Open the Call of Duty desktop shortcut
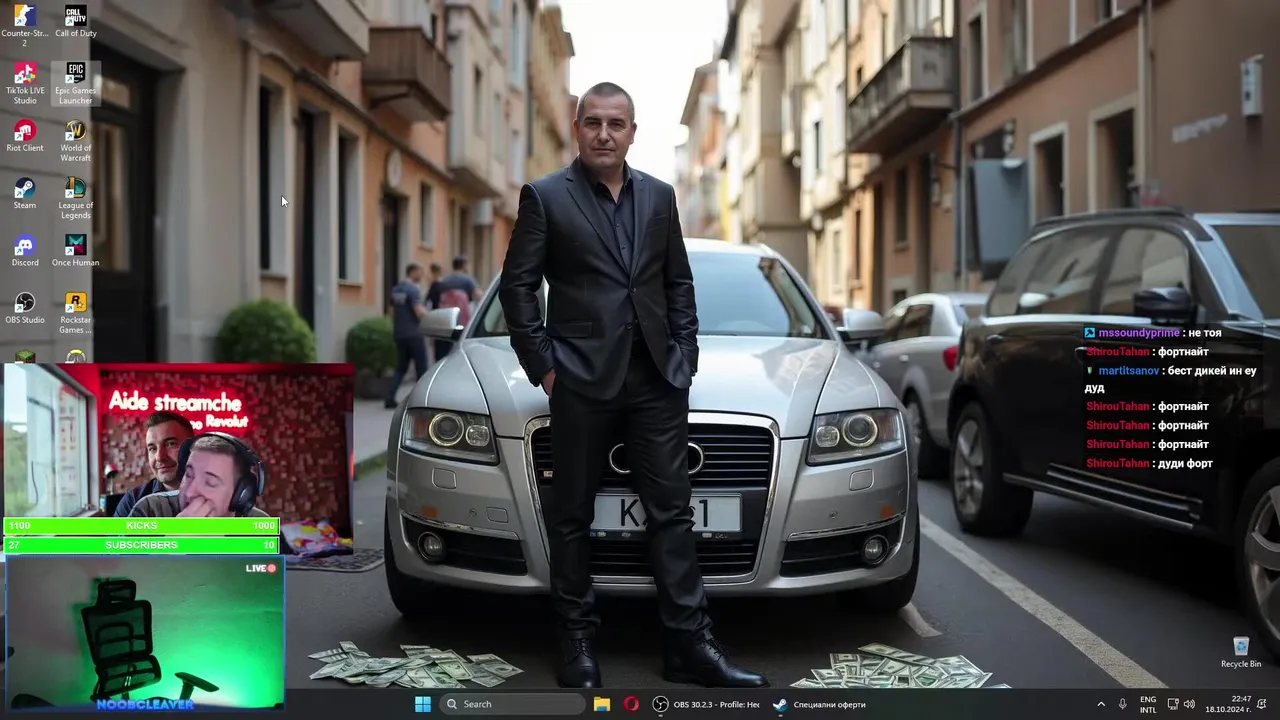Viewport: 1280px width, 720px height. pos(76,22)
